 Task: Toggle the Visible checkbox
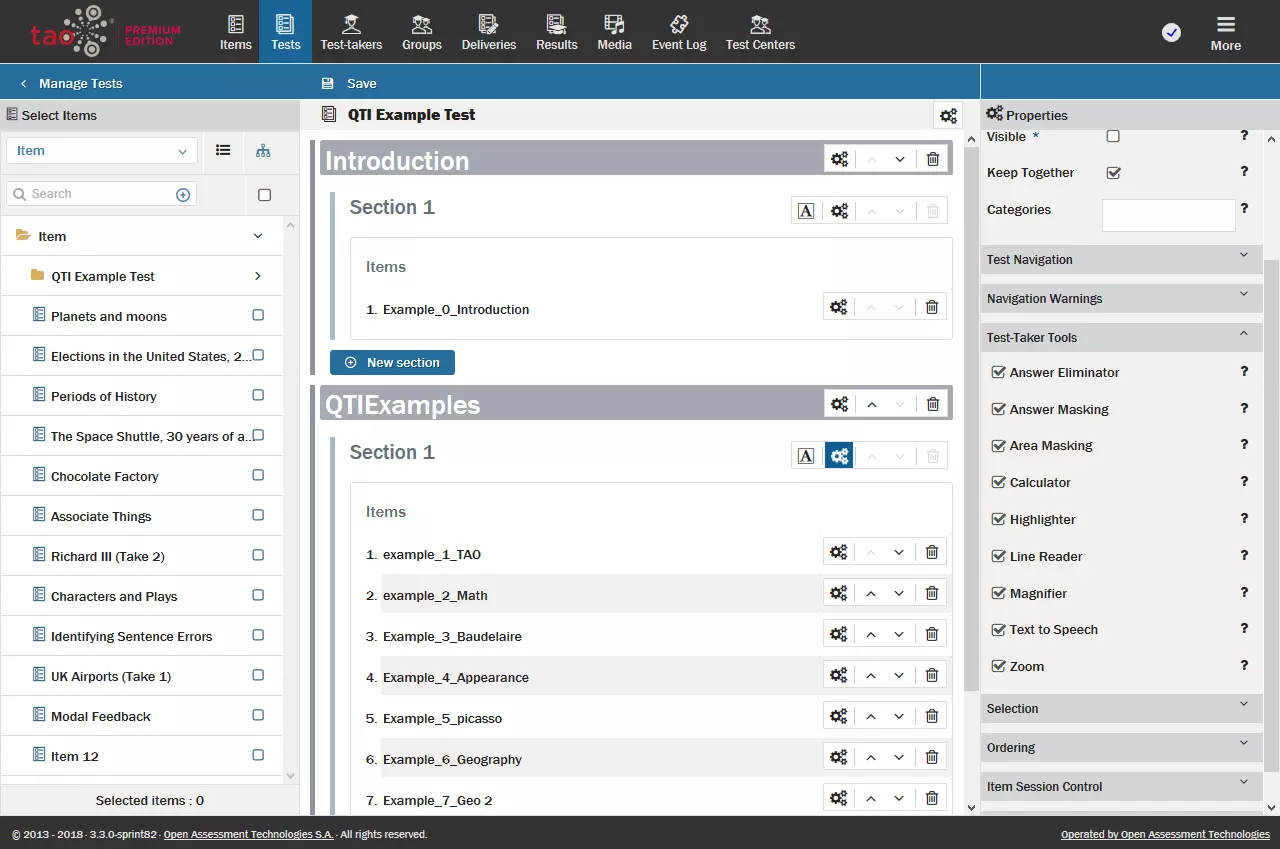[1113, 136]
